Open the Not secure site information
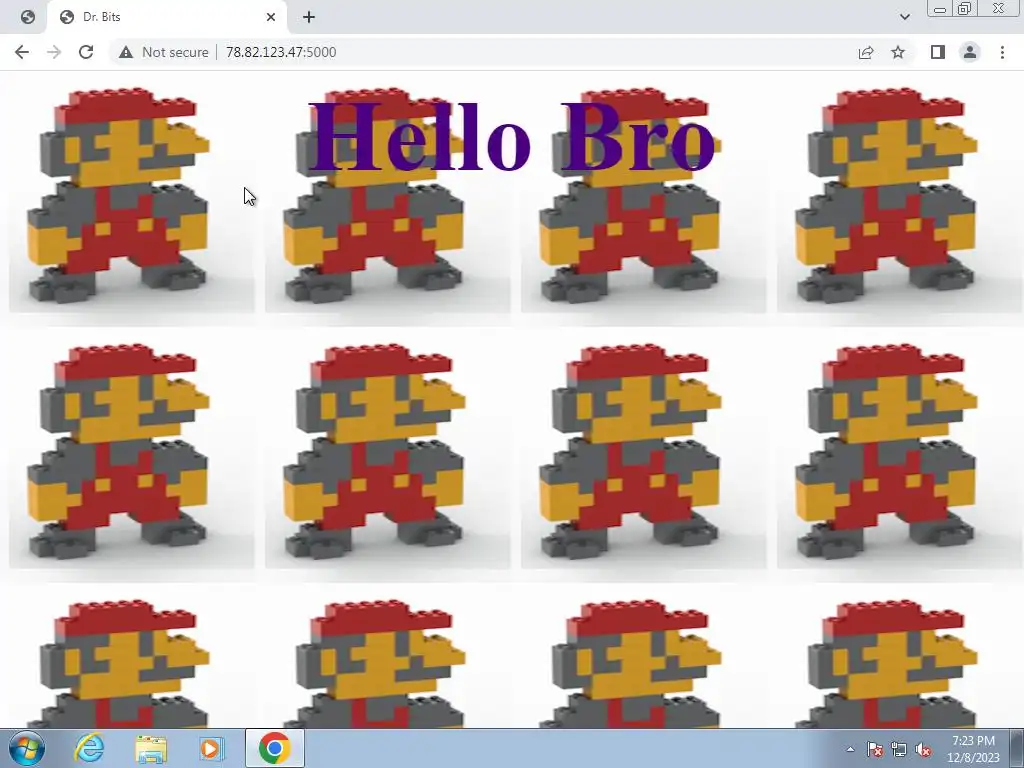This screenshot has height=768, width=1024. click(163, 52)
